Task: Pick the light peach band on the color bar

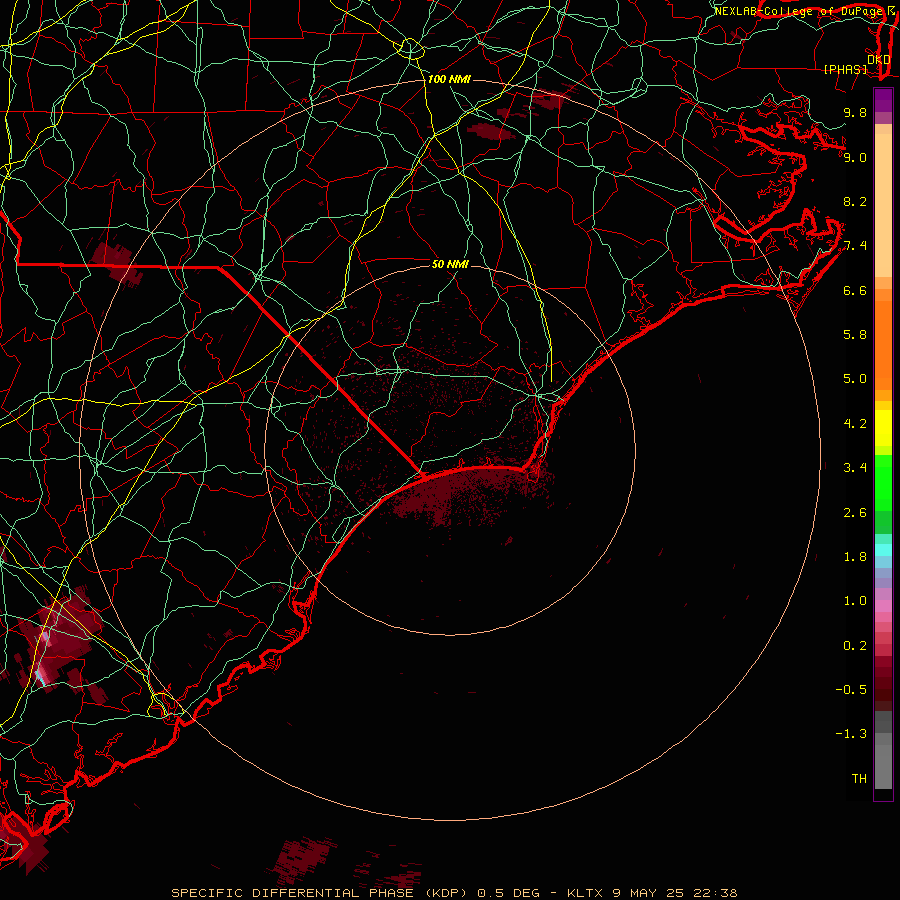Action: (x=883, y=205)
